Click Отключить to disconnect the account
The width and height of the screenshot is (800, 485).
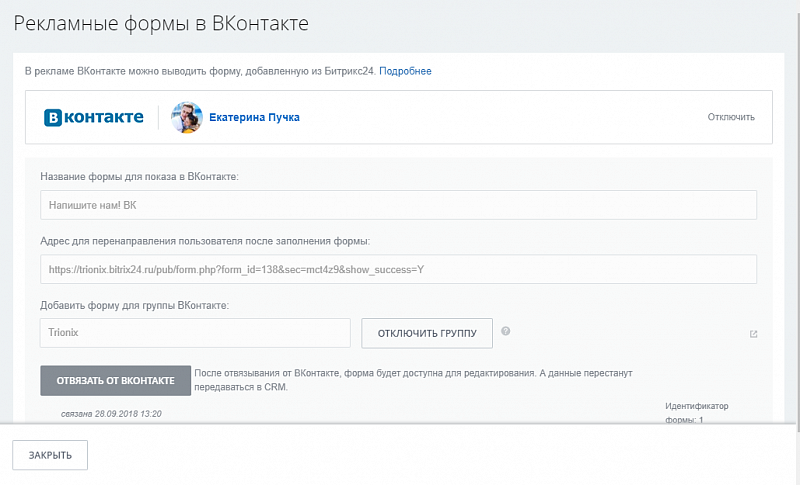pos(731,117)
